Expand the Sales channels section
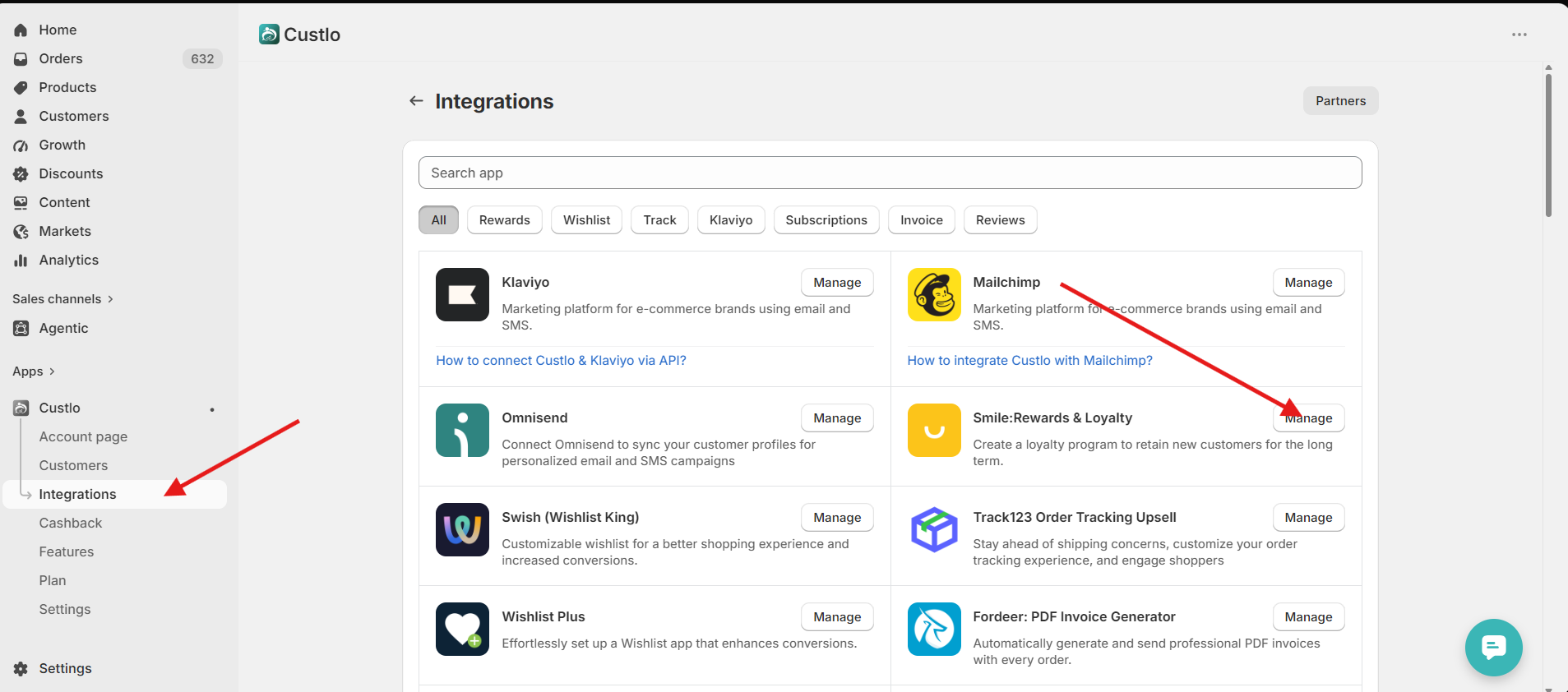The width and height of the screenshot is (1568, 692). pyautogui.click(x=62, y=299)
